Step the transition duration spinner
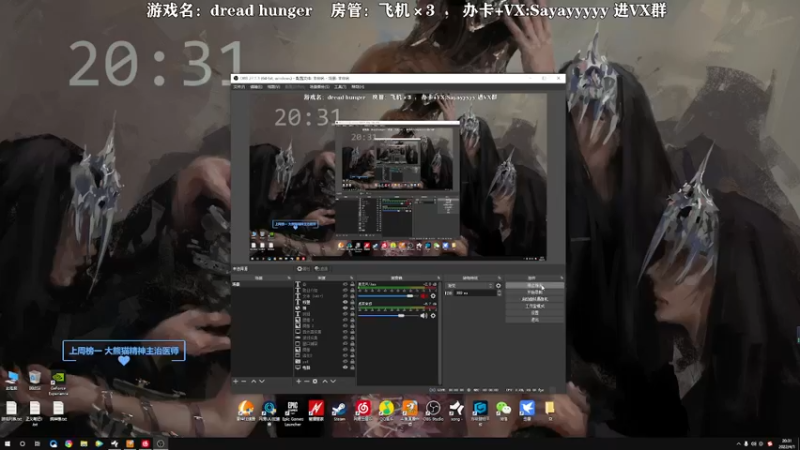 [499, 293]
